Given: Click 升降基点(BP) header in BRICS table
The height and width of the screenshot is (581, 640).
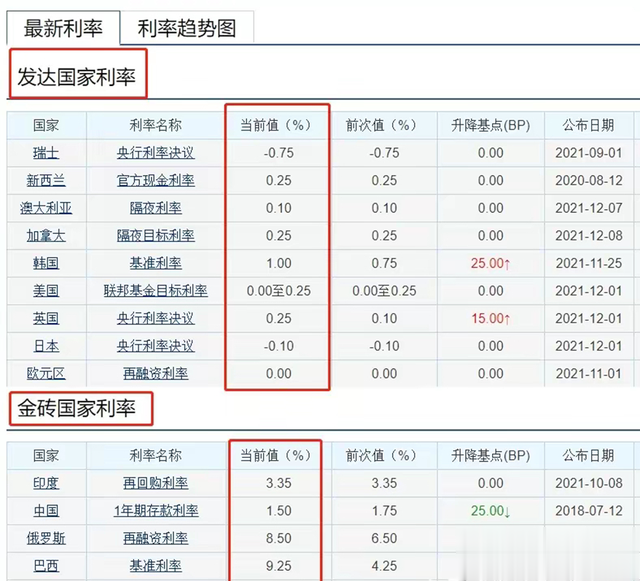Looking at the screenshot, I should (x=491, y=456).
